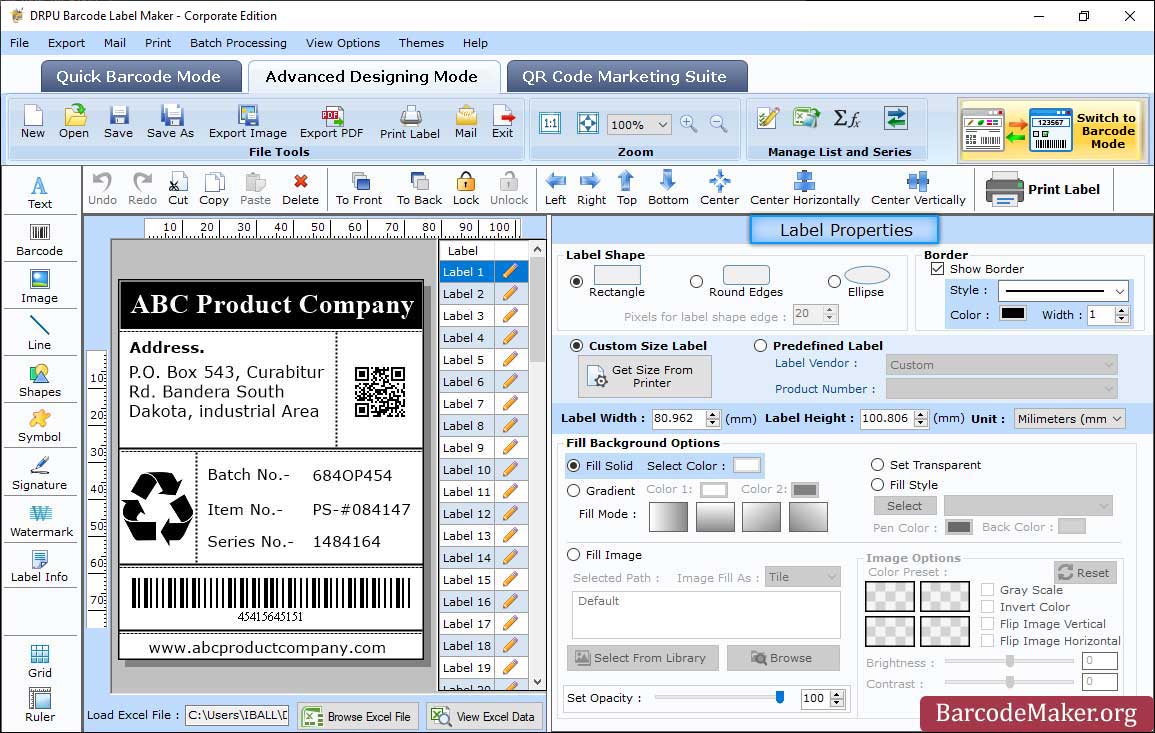Screen dimensions: 1155x733
Task: Open the formula (Σfx) series tool
Action: tap(846, 118)
